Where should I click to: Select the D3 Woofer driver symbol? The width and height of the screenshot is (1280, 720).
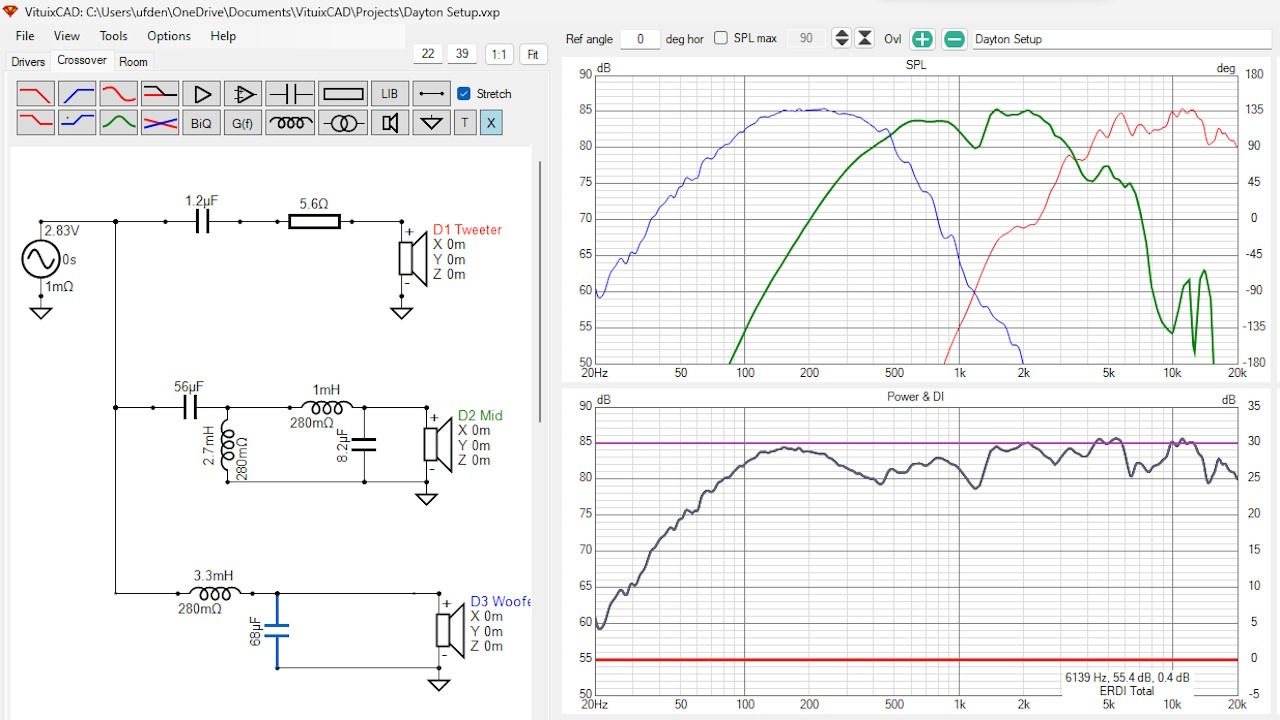coord(451,630)
